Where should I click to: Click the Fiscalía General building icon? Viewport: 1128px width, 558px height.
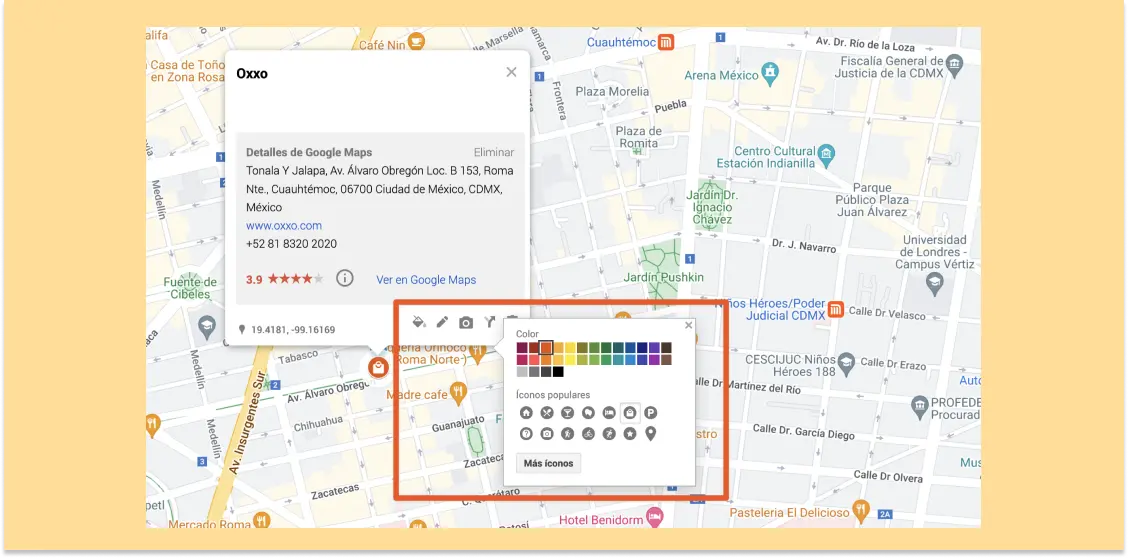coord(954,63)
